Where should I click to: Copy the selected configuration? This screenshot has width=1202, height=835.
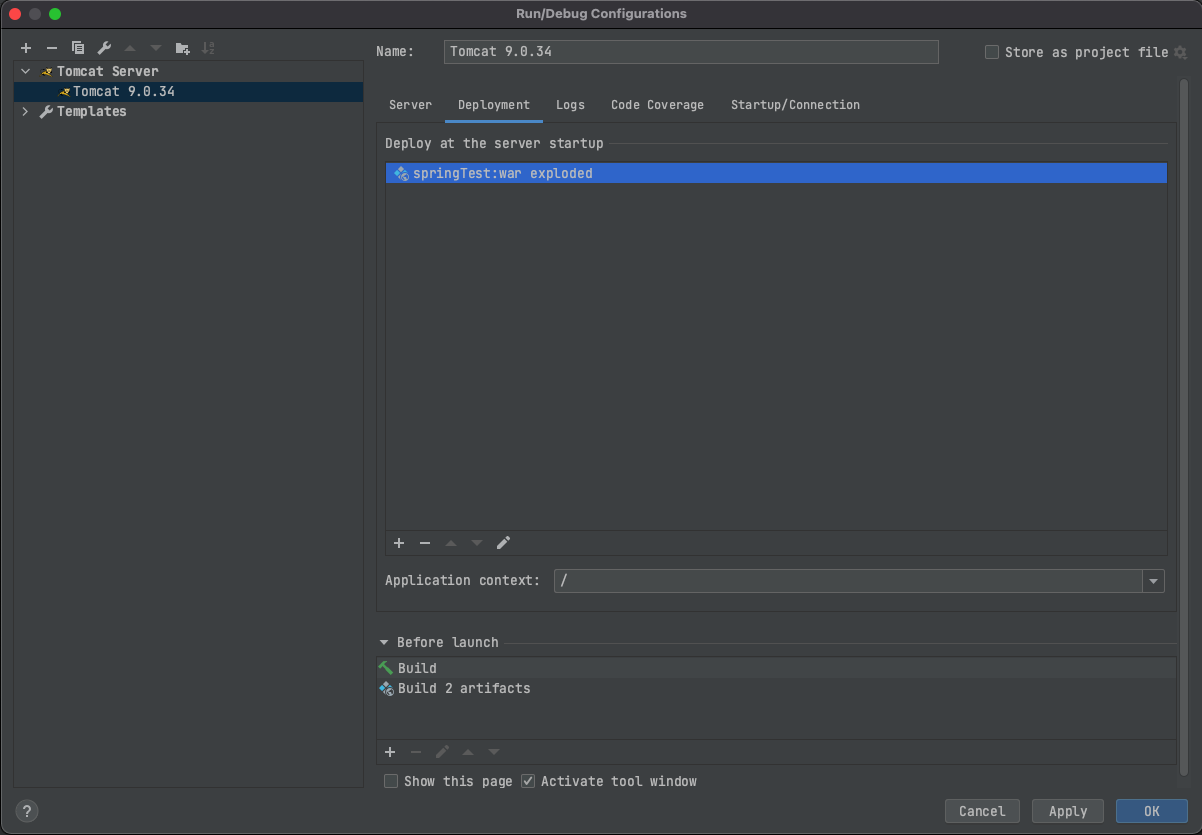[x=78, y=48]
